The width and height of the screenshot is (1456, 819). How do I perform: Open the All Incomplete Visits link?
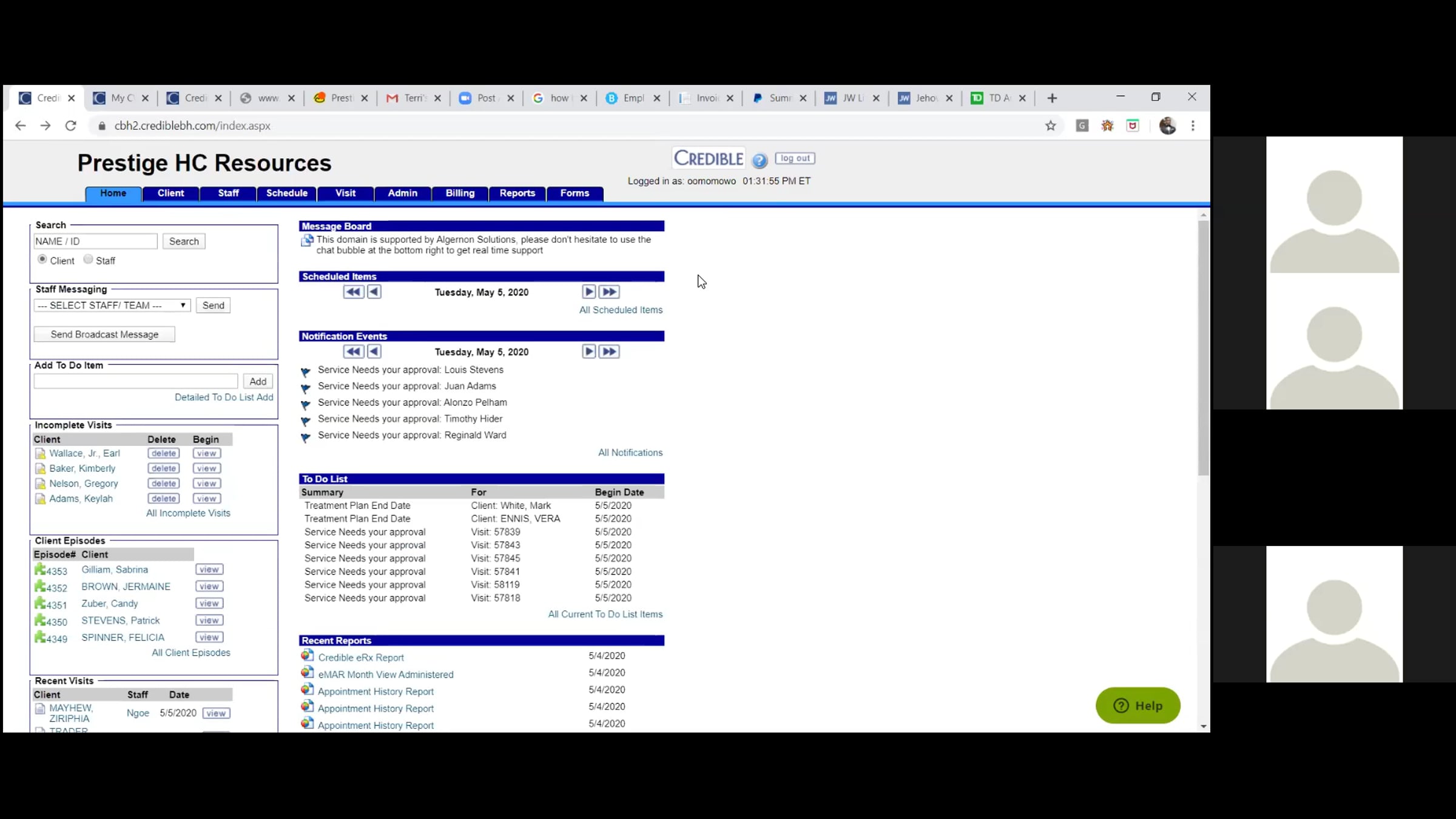(x=188, y=513)
